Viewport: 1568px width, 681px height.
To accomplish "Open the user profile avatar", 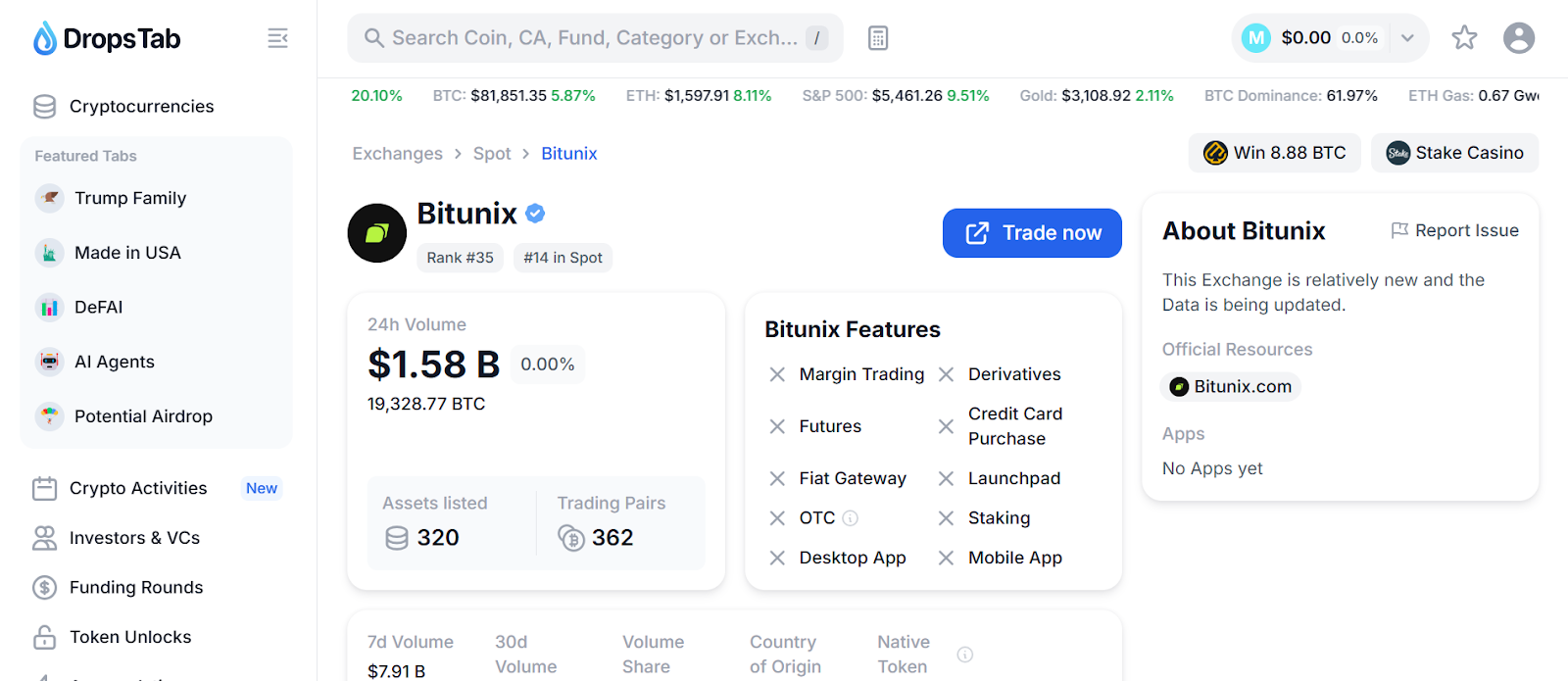I will (x=1519, y=37).
